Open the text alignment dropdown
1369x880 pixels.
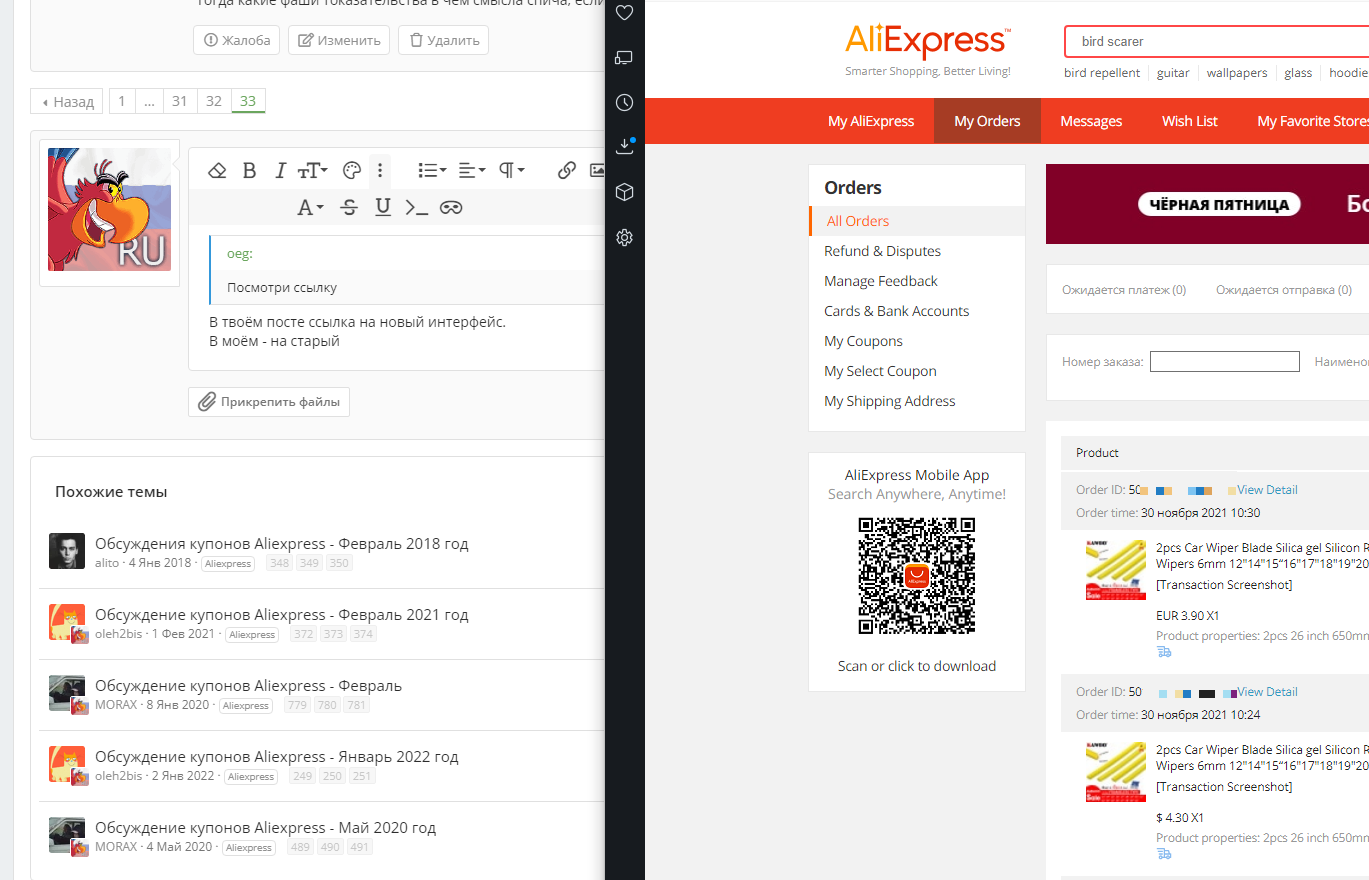pyautogui.click(x=472, y=170)
